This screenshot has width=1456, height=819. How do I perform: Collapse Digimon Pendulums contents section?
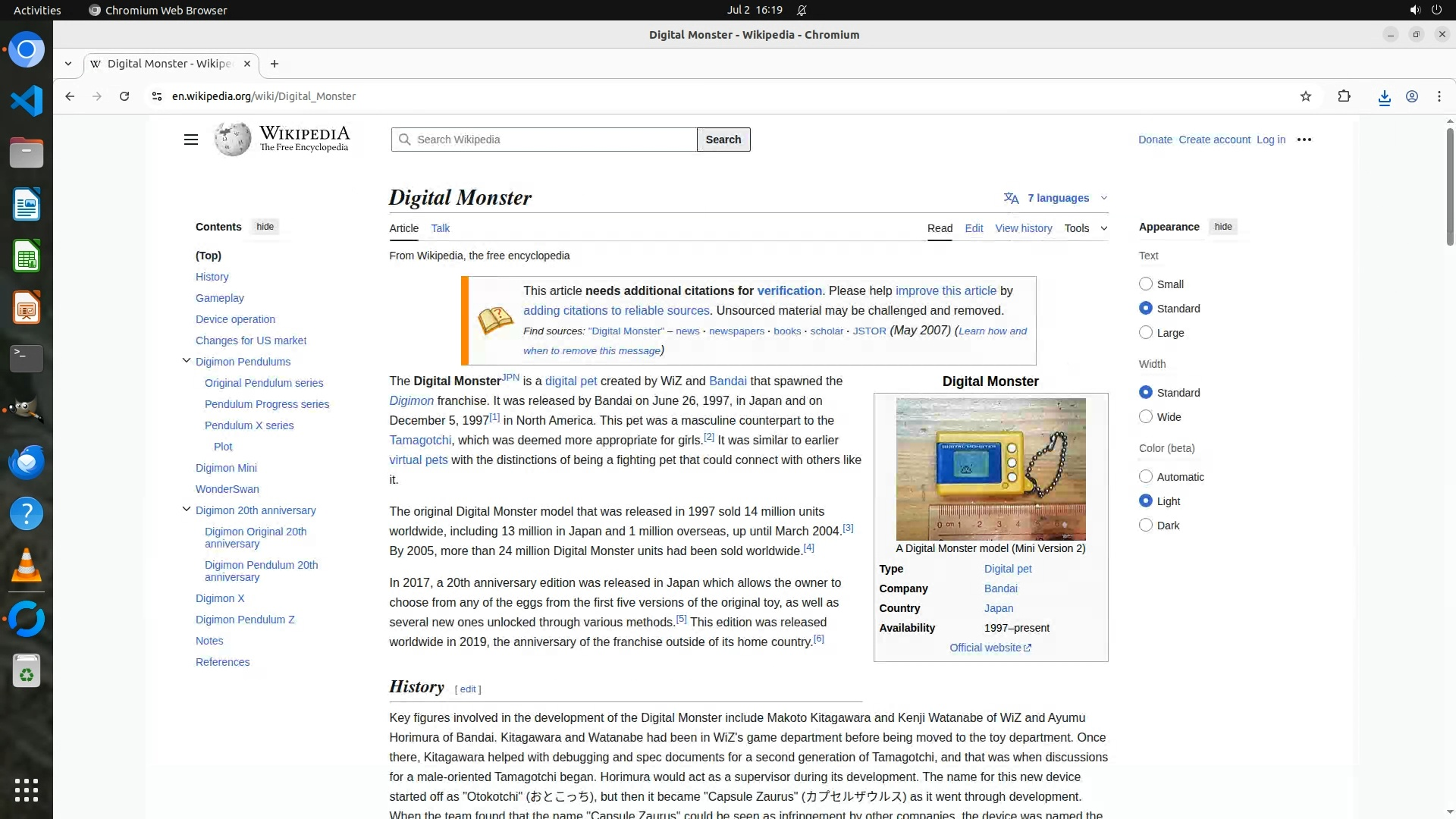tap(187, 361)
